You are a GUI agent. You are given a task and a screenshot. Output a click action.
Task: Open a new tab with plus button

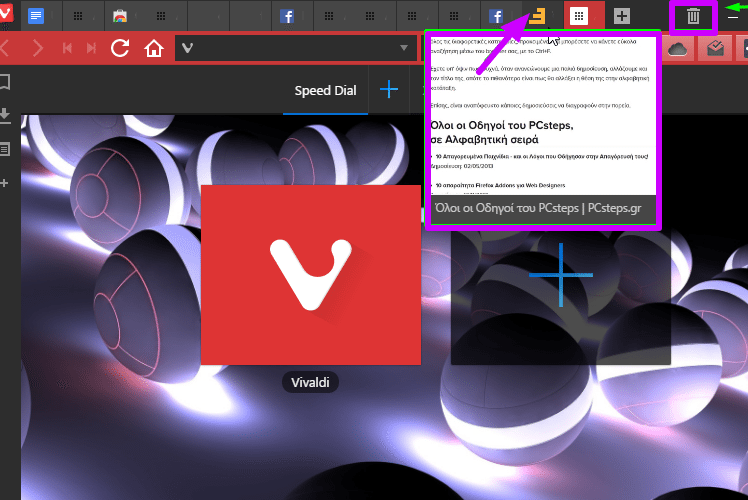(x=622, y=16)
